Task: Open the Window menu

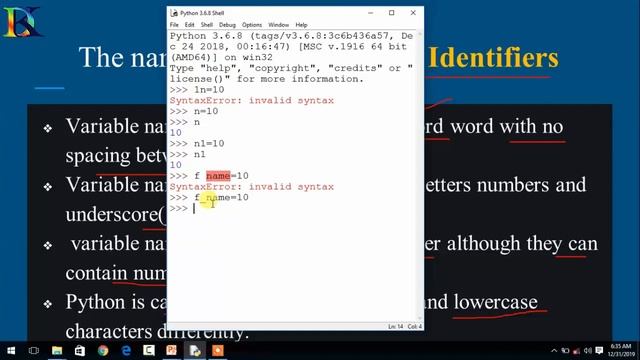Action: pyautogui.click(x=278, y=25)
